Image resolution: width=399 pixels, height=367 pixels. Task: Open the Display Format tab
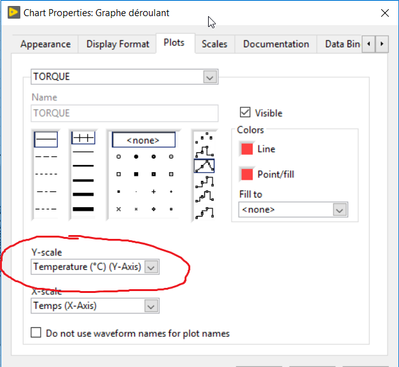(118, 44)
